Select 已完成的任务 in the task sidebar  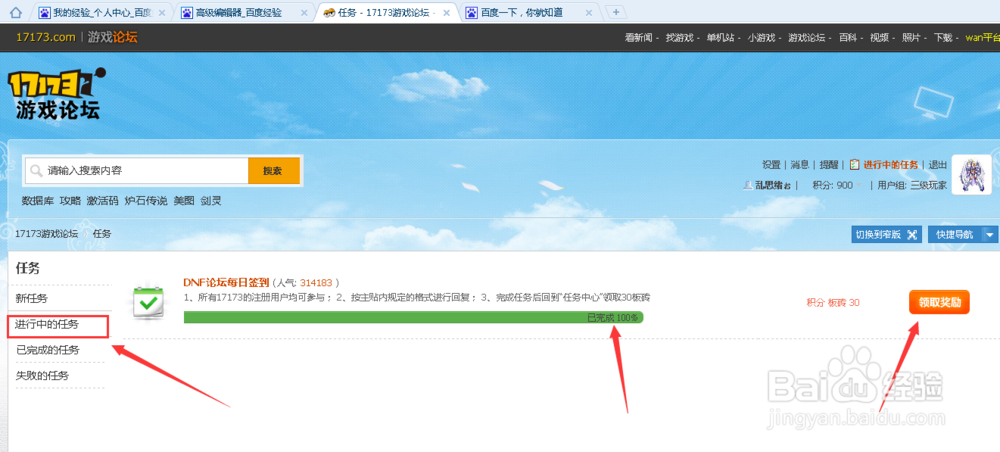click(x=48, y=350)
